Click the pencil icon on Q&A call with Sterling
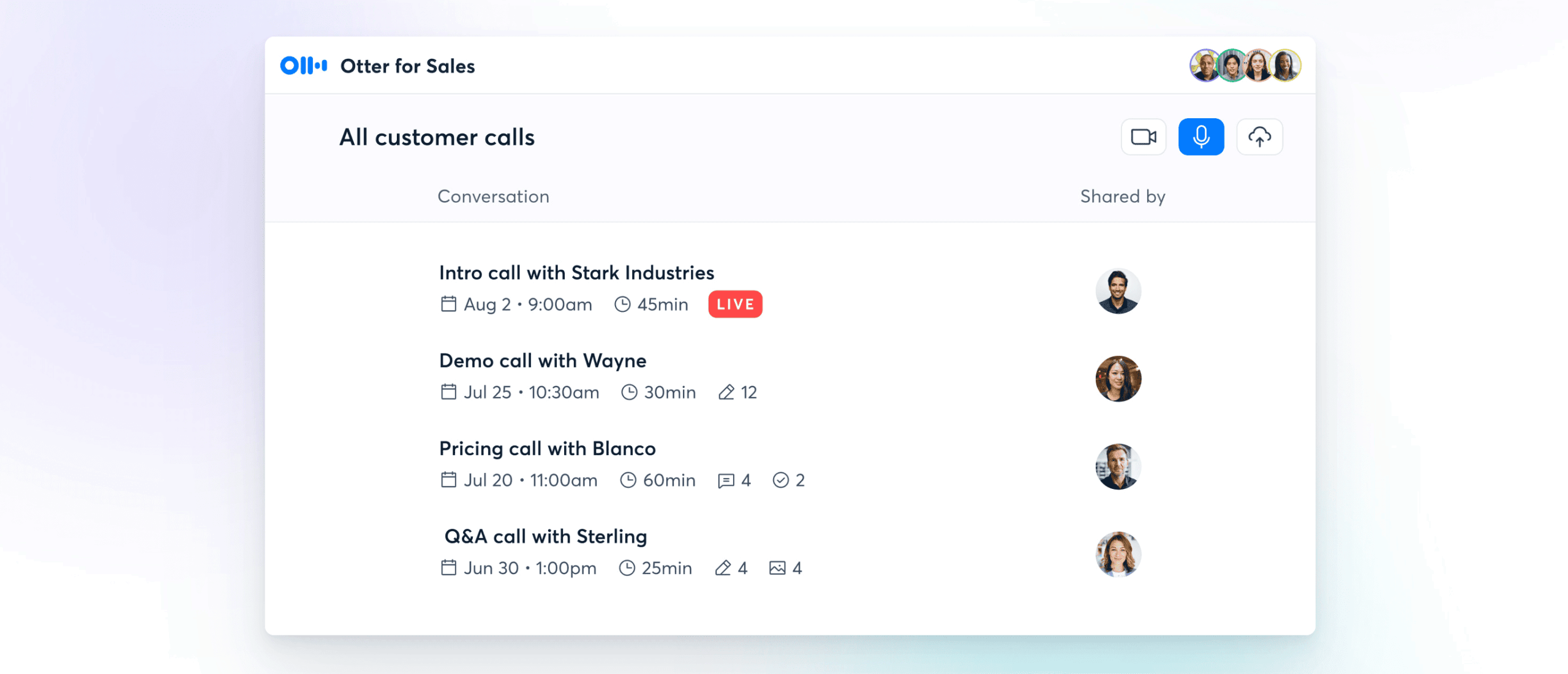The height and width of the screenshot is (674, 1568). (x=723, y=568)
